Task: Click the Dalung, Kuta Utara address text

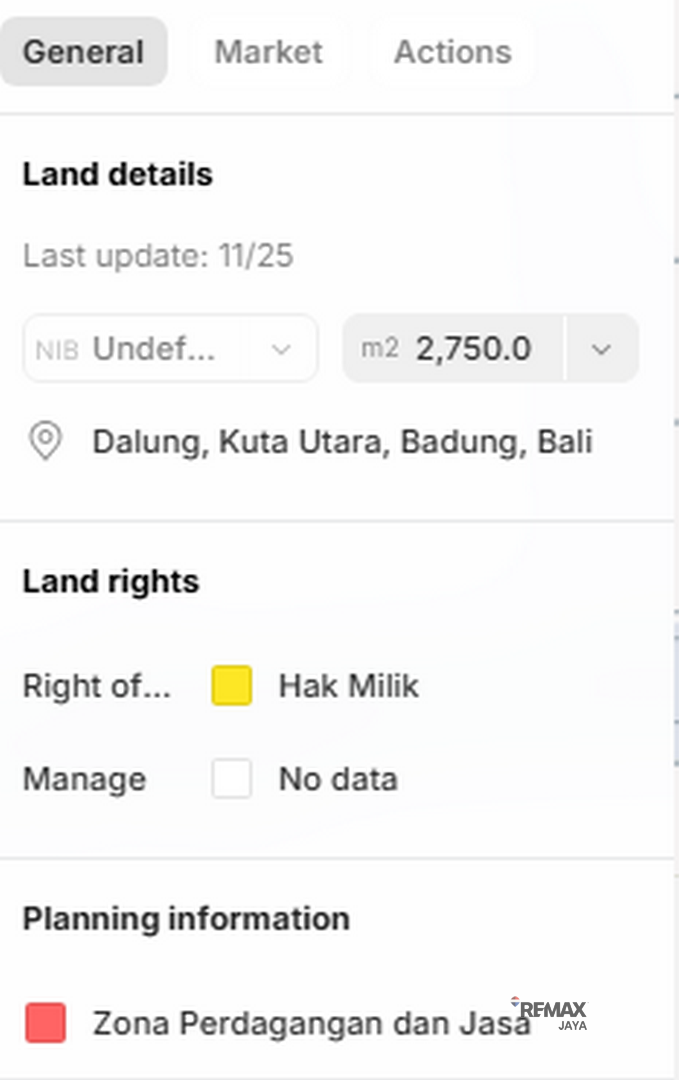Action: 342,441
